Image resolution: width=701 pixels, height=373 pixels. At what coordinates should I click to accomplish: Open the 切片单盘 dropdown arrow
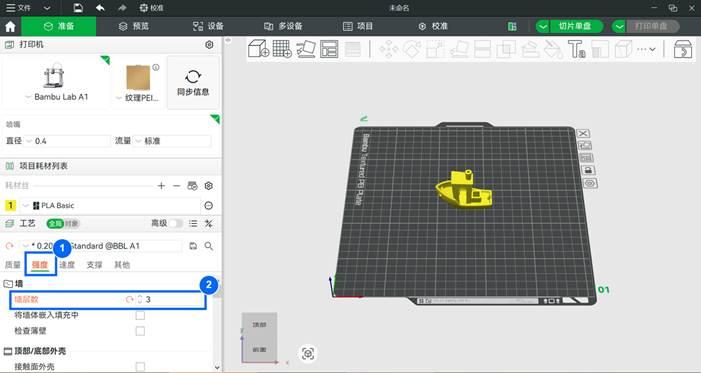(542, 26)
